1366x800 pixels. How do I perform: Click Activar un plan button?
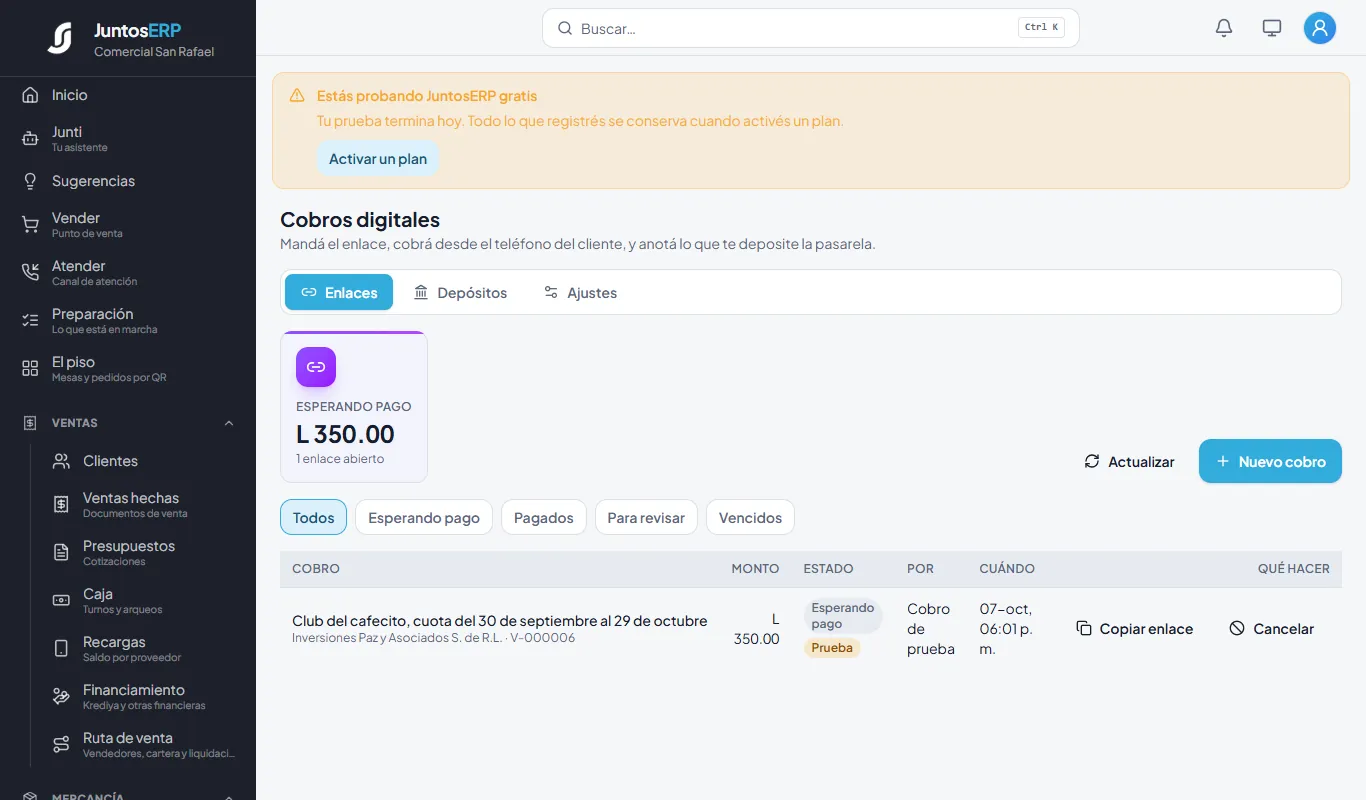point(378,158)
